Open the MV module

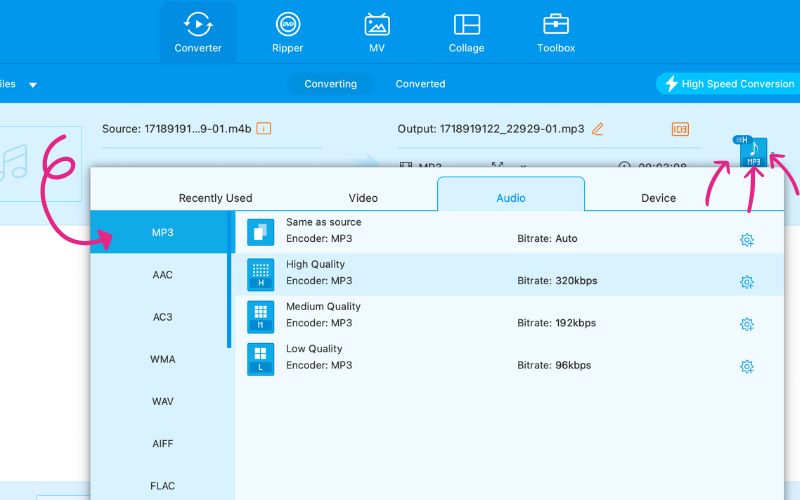[377, 33]
